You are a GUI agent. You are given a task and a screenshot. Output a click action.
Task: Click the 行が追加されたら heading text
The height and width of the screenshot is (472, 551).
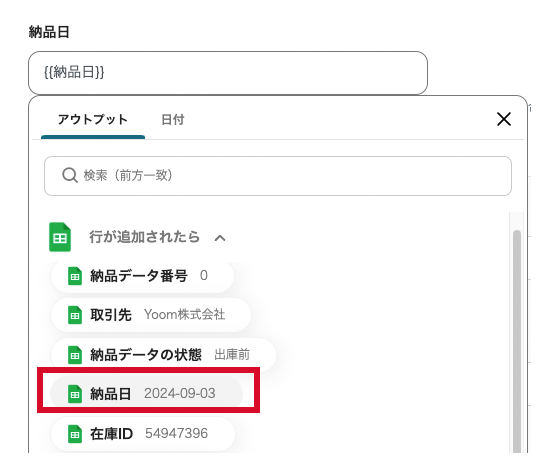[x=144, y=237]
